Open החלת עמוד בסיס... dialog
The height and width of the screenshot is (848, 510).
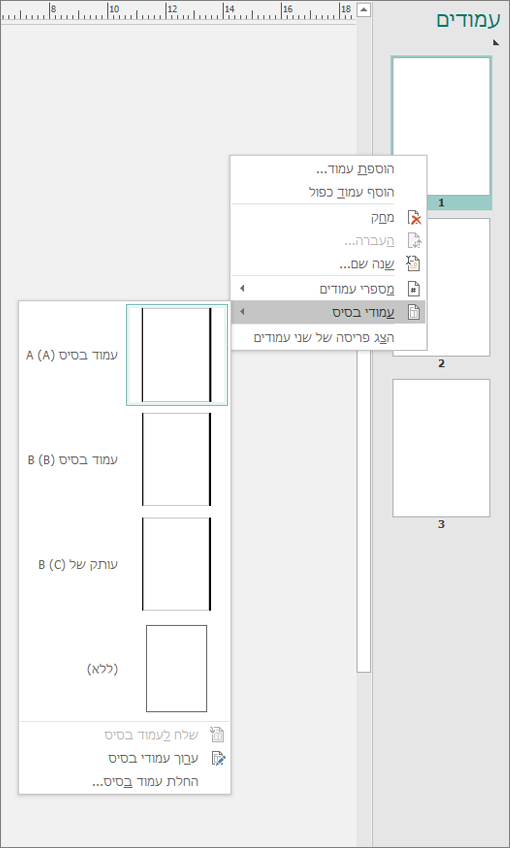(145, 781)
